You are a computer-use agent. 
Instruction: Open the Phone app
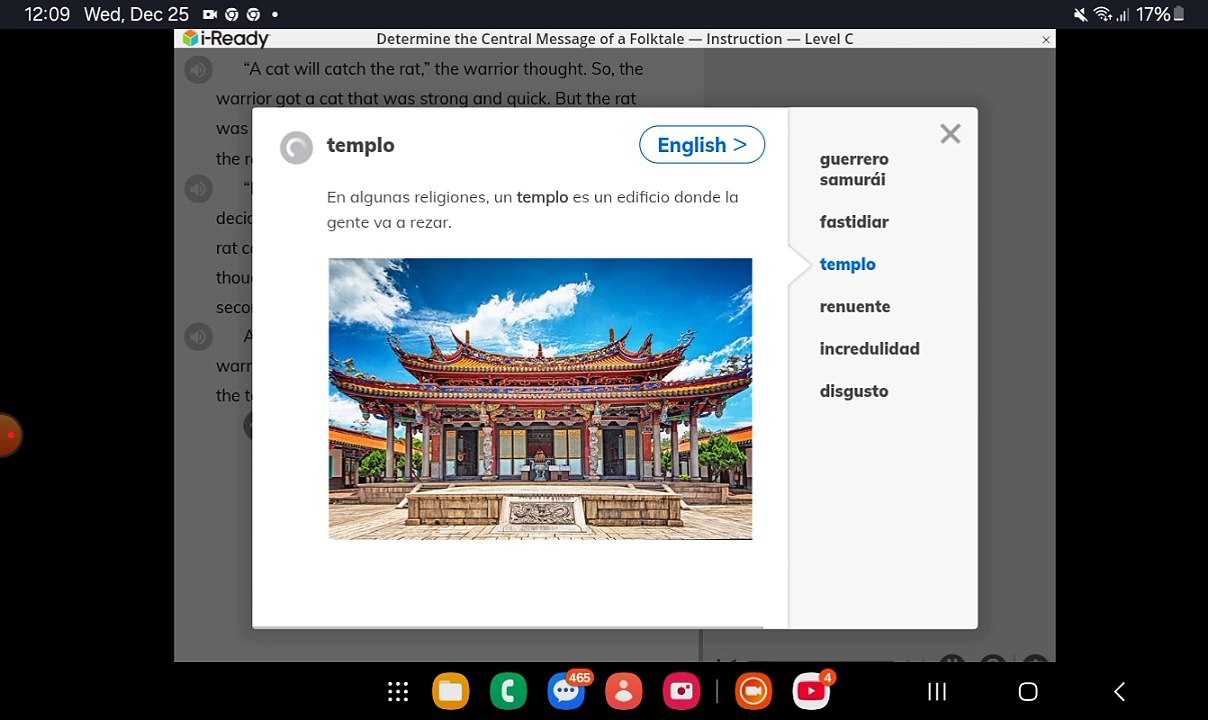[x=508, y=691]
